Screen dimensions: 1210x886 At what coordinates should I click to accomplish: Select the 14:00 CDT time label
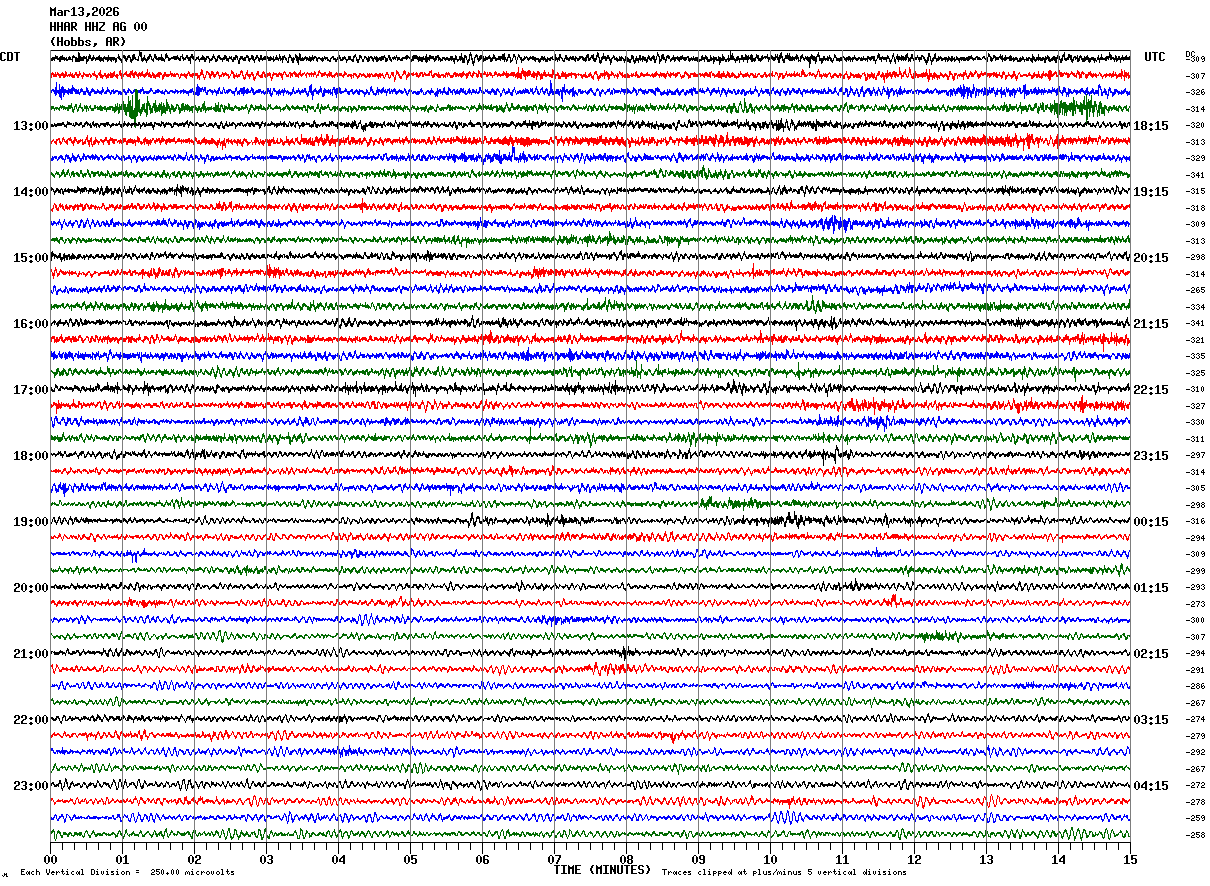[x=31, y=192]
